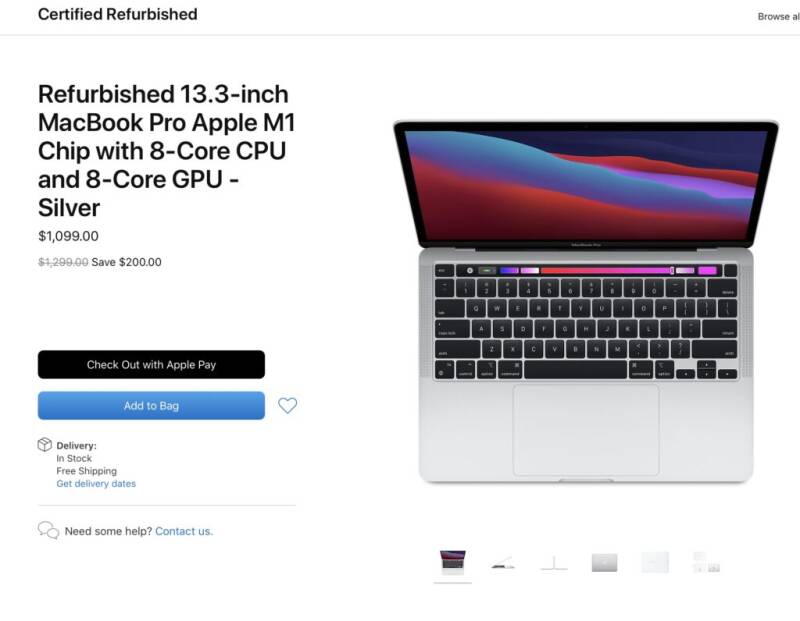Click the chat bubbles help icon
Image resolution: width=800 pixels, height=621 pixels.
pyautogui.click(x=48, y=531)
